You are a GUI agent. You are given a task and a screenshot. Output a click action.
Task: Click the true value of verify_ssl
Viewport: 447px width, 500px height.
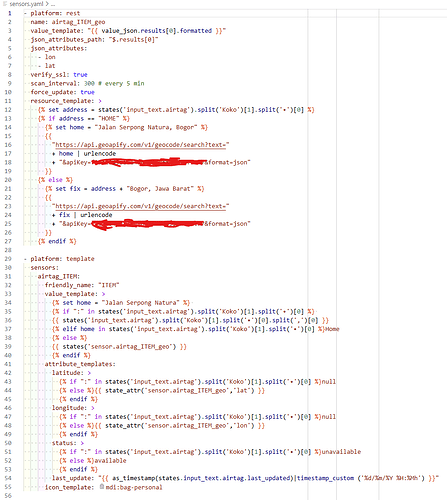pos(80,74)
